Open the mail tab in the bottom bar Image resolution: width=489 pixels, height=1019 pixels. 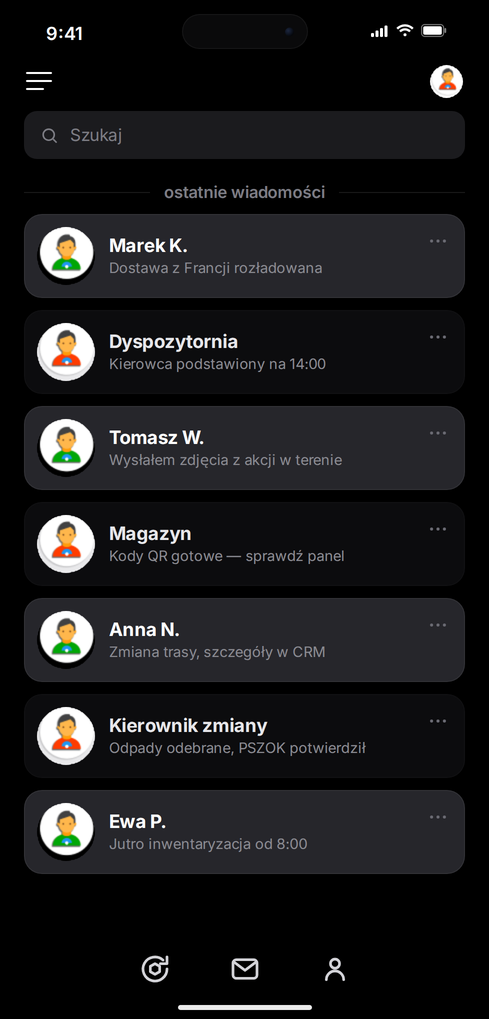click(244, 969)
